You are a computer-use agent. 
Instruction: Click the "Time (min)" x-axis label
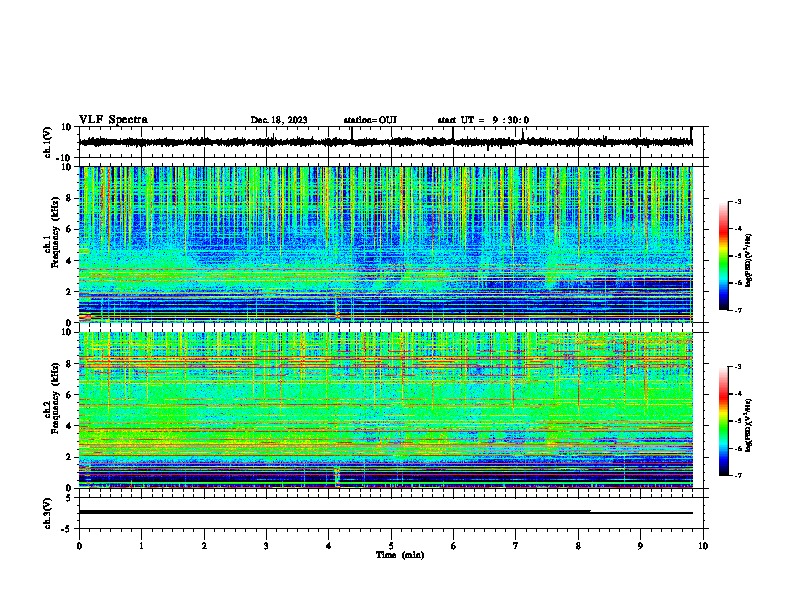tap(400, 555)
